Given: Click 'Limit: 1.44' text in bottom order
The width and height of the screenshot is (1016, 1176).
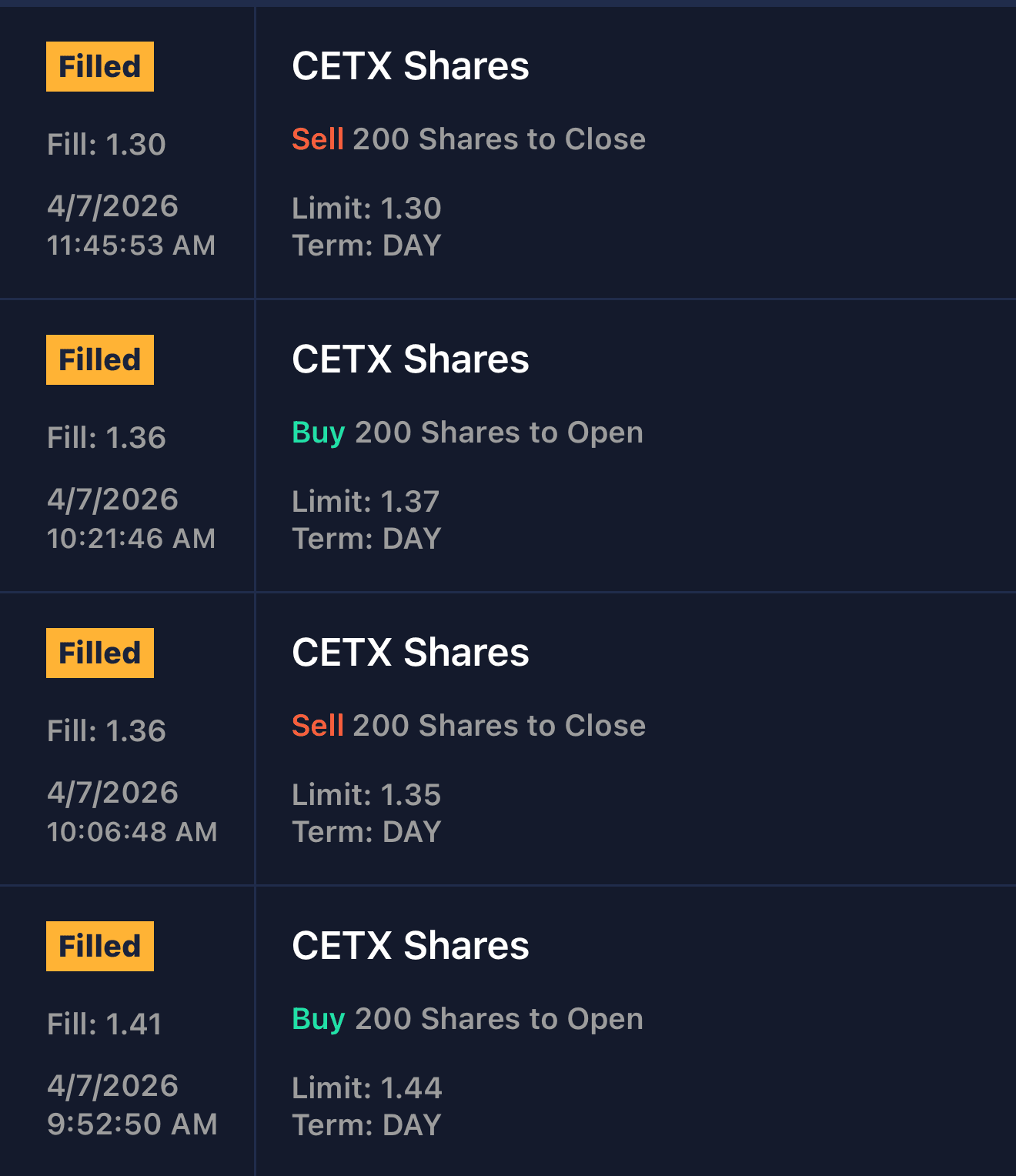Looking at the screenshot, I should tap(366, 1088).
